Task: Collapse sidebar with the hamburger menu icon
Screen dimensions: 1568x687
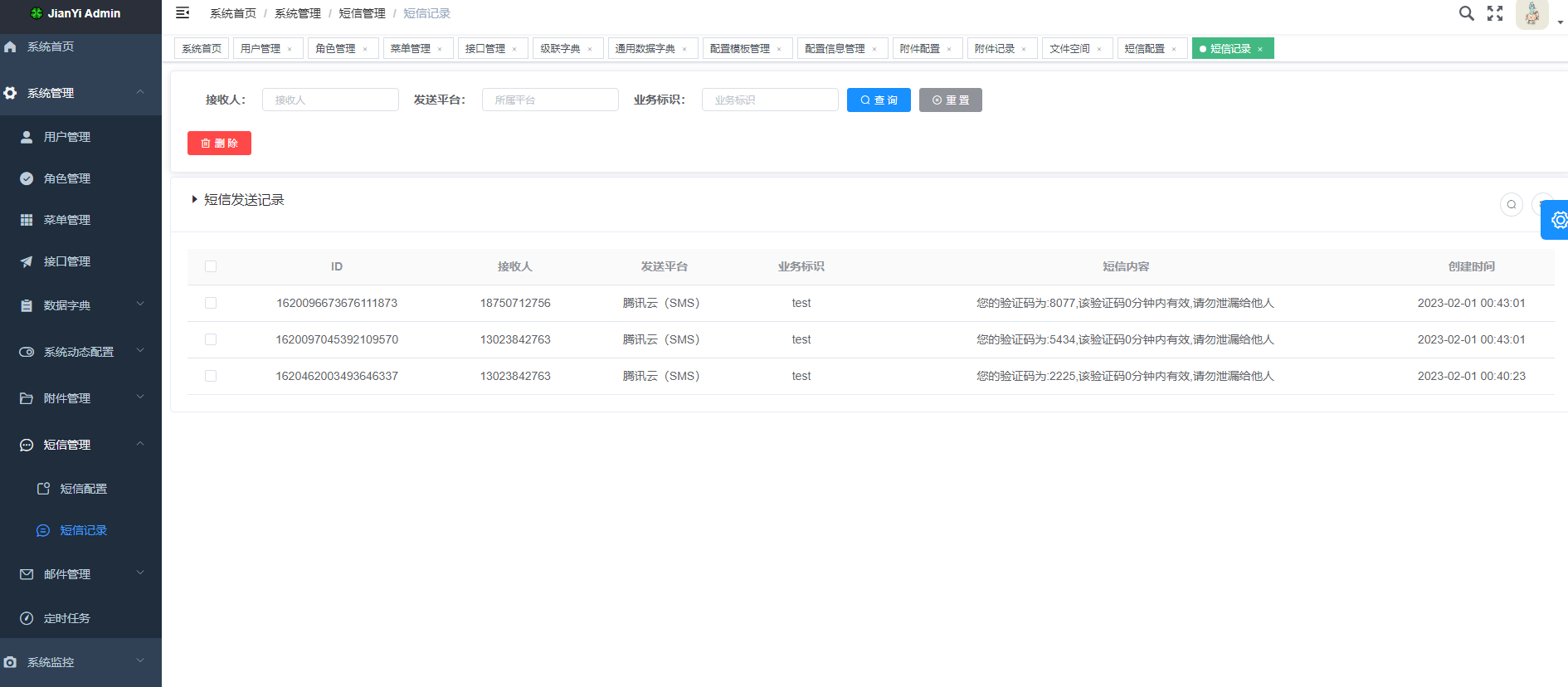Action: click(x=183, y=12)
